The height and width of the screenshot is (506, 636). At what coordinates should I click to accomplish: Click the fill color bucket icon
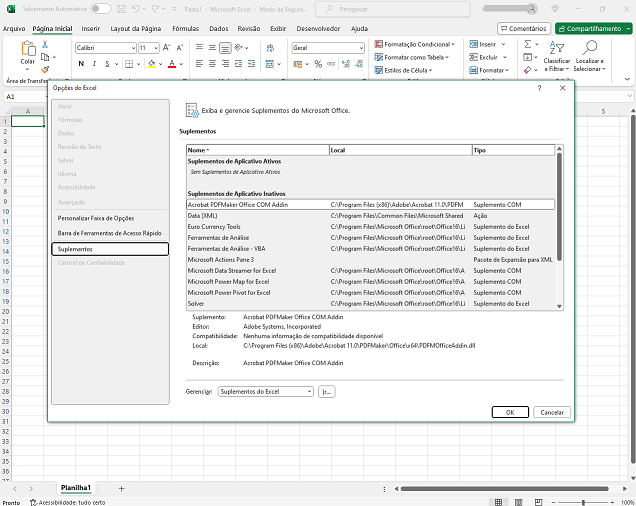[x=152, y=64]
